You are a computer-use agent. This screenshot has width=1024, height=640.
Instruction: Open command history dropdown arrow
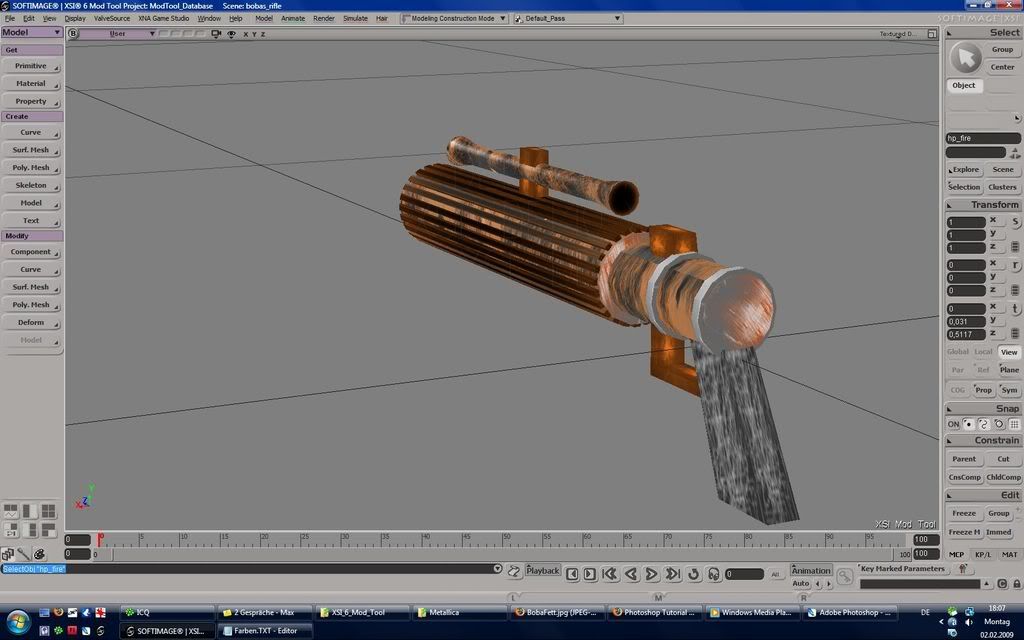[497, 569]
